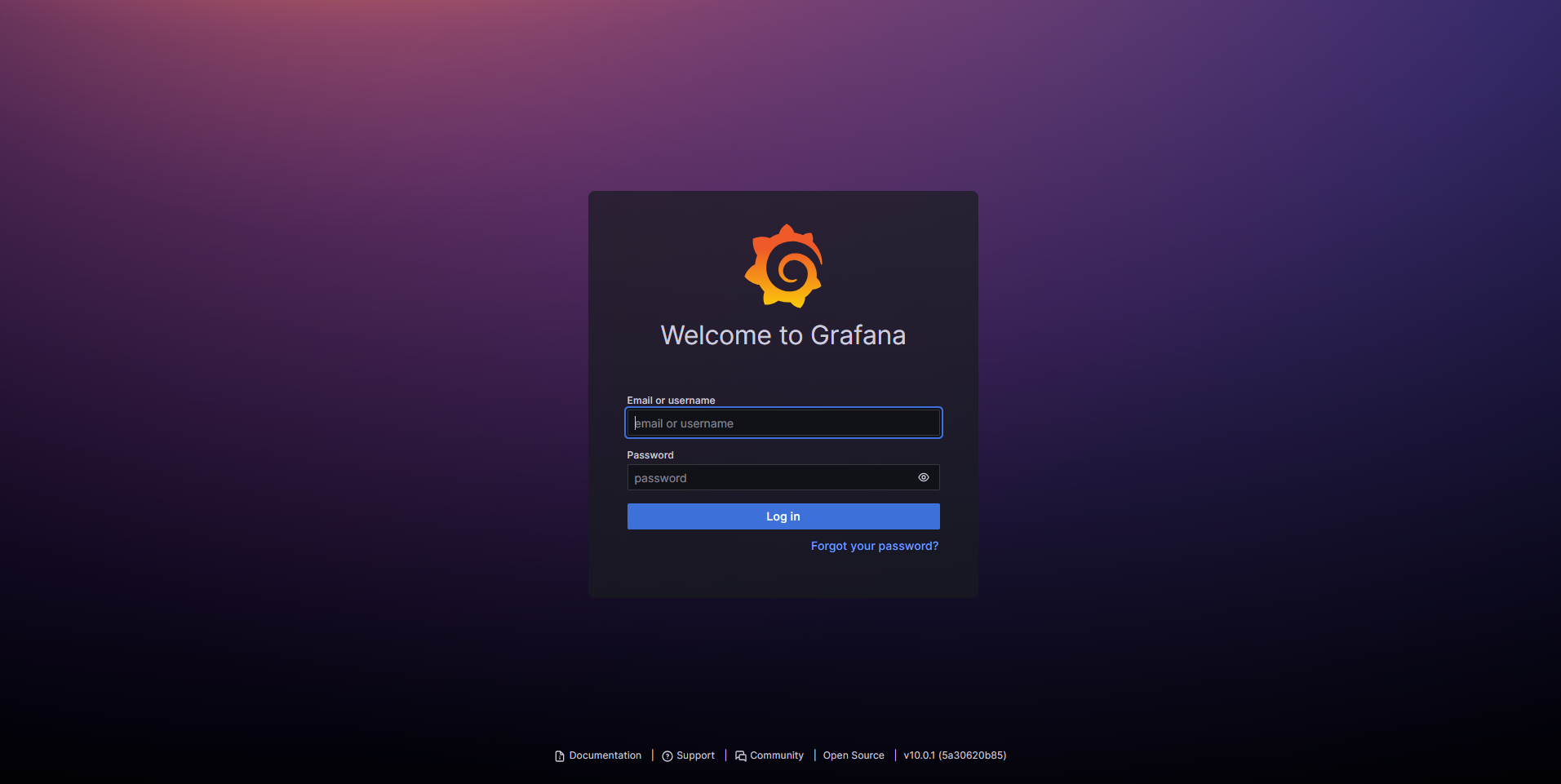
Task: Click the Community chat bubbles icon
Action: (x=740, y=756)
